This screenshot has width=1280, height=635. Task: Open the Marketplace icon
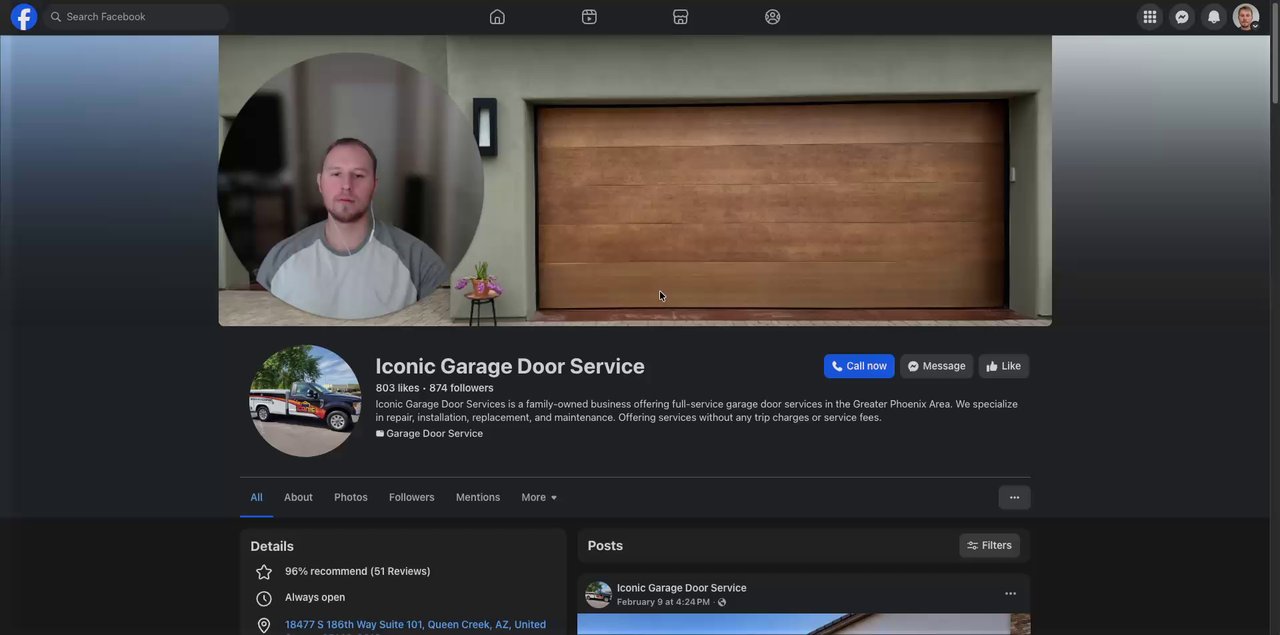click(x=680, y=17)
